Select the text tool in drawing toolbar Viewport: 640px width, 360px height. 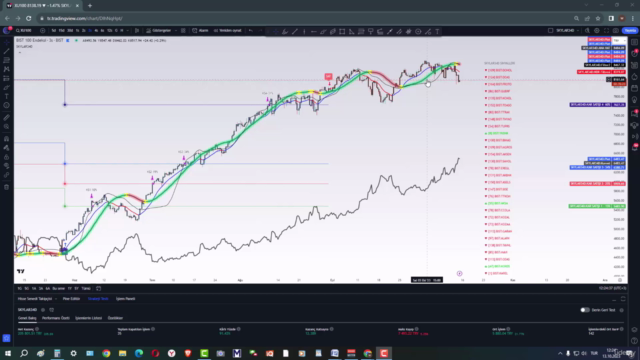[437, 31]
